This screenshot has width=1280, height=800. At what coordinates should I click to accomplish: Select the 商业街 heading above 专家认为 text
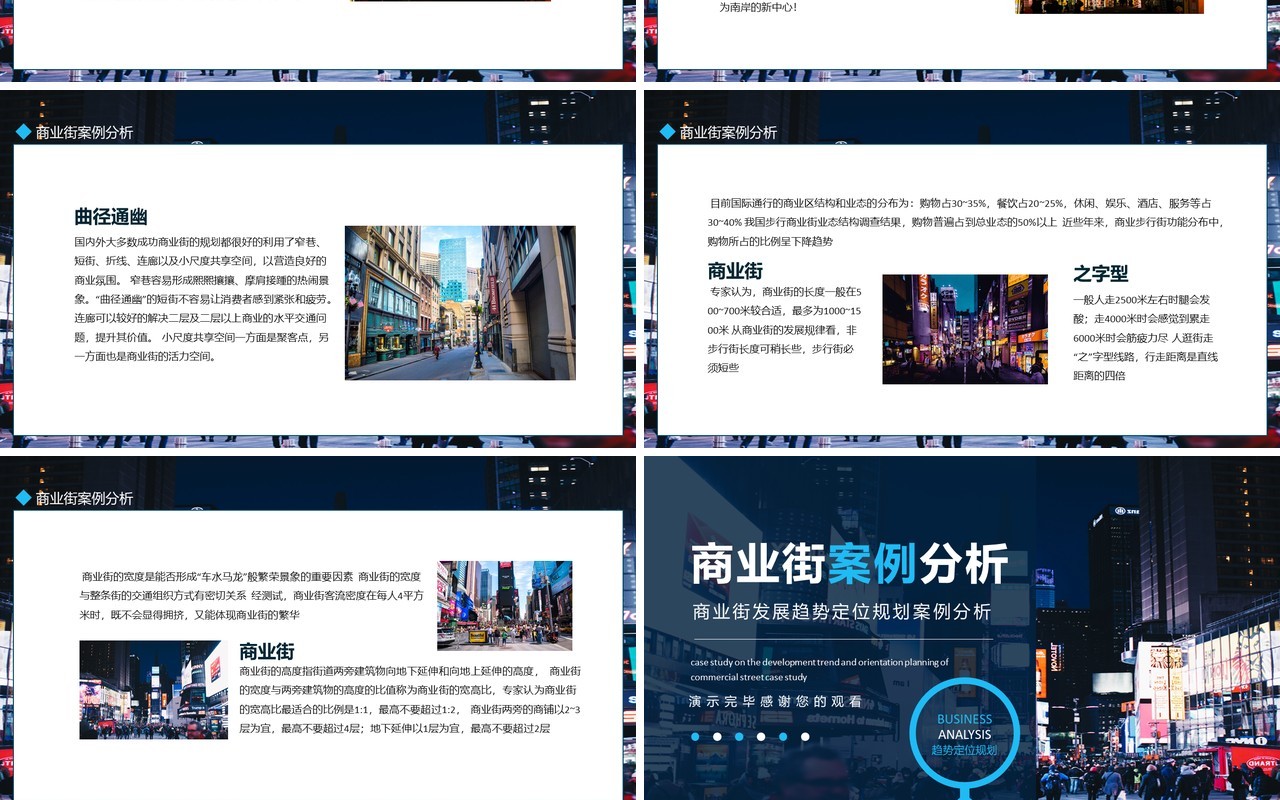click(735, 270)
